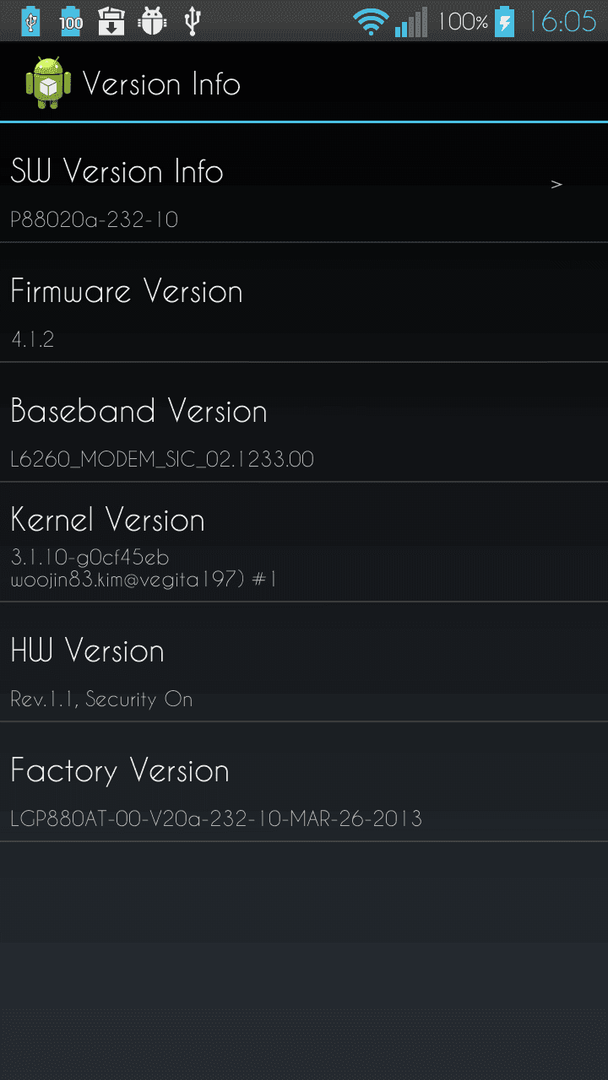Tap the P88020a-232-10 version text
The width and height of the screenshot is (608, 1080).
[94, 220]
